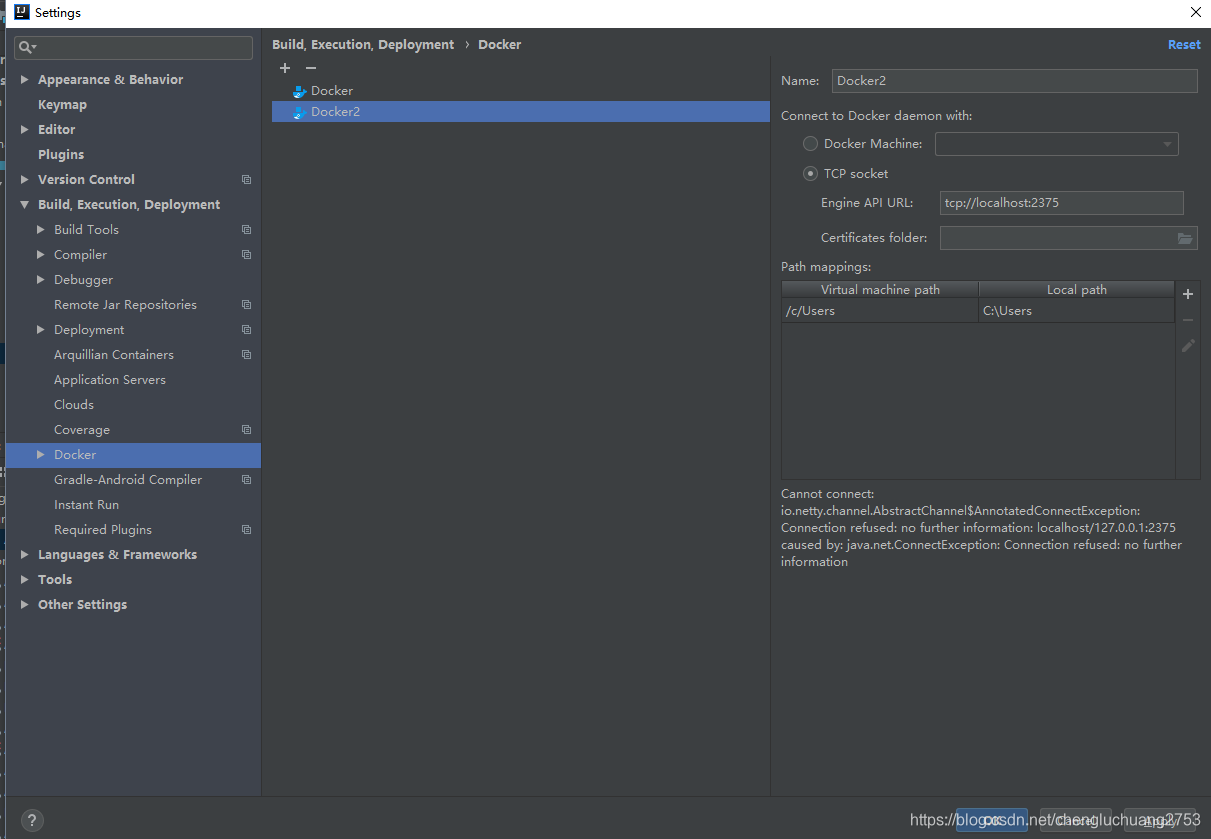The image size is (1211, 839).
Task: Select C:\Users local path cell
Action: 1076,311
